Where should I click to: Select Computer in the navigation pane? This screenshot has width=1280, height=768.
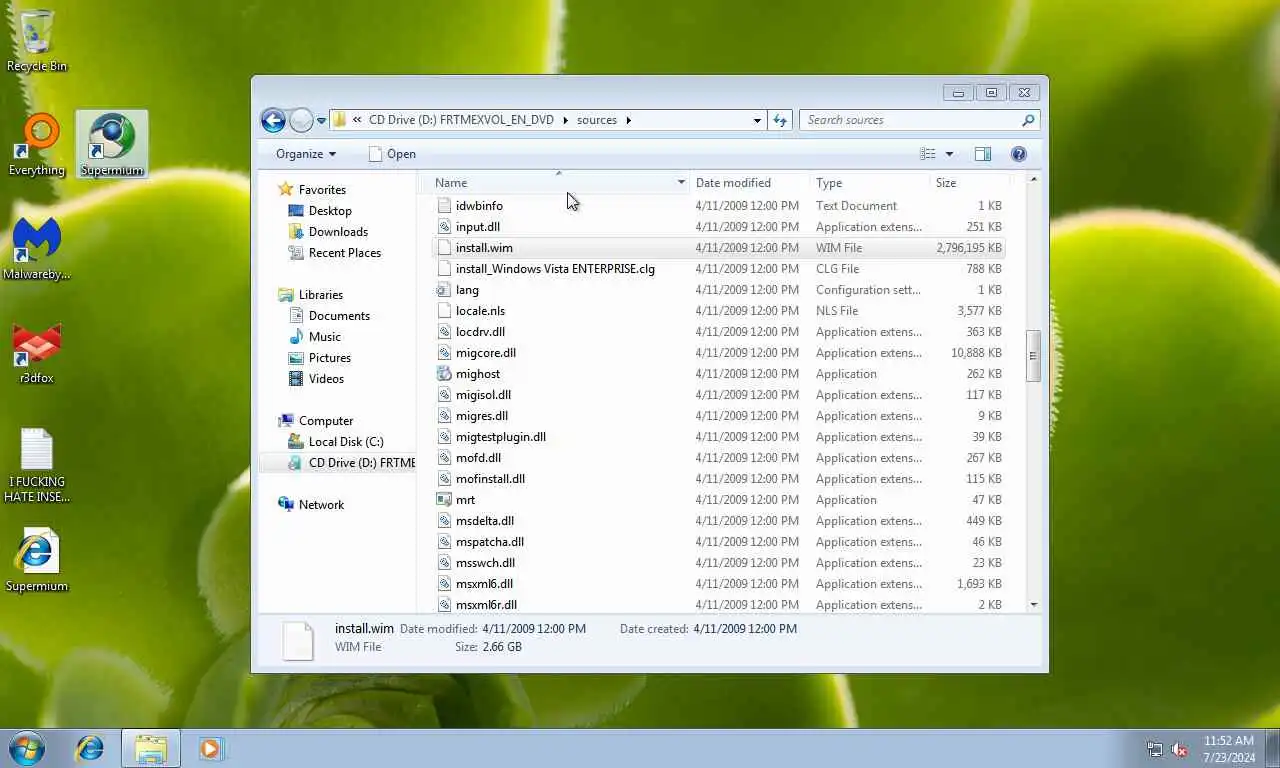coord(316,421)
